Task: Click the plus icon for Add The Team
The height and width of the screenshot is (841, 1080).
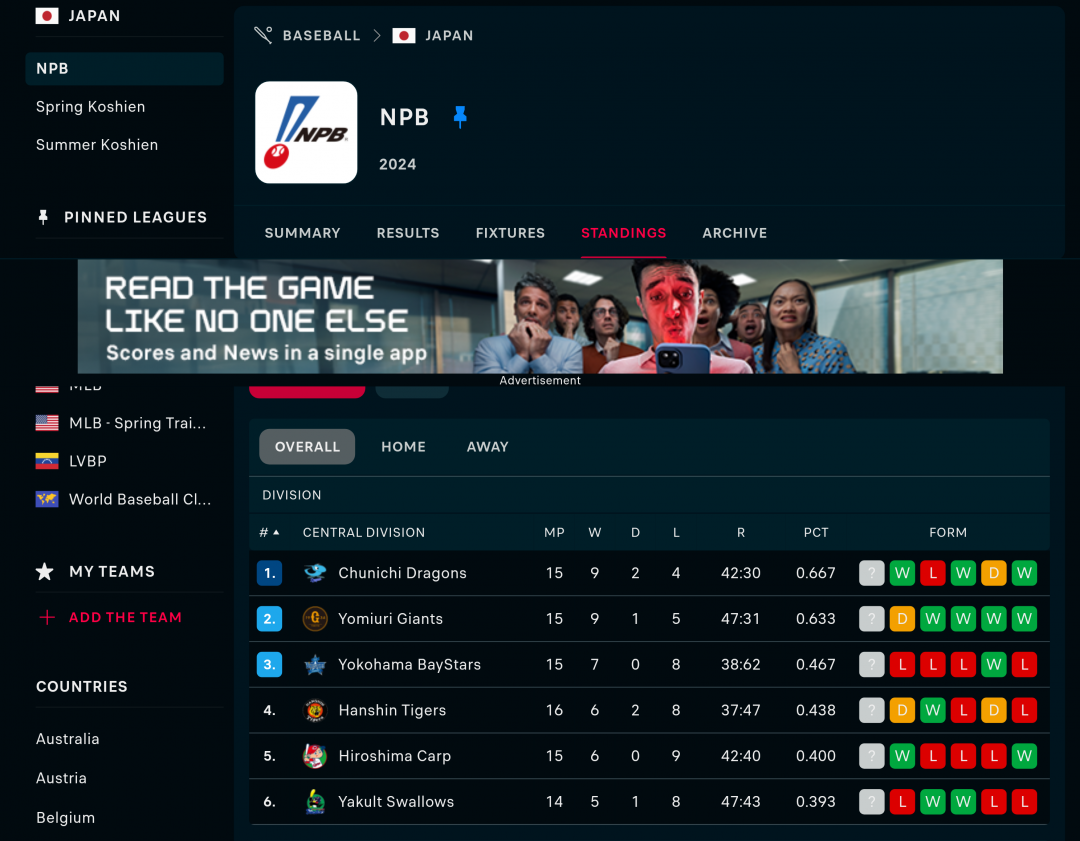Action: 47,618
